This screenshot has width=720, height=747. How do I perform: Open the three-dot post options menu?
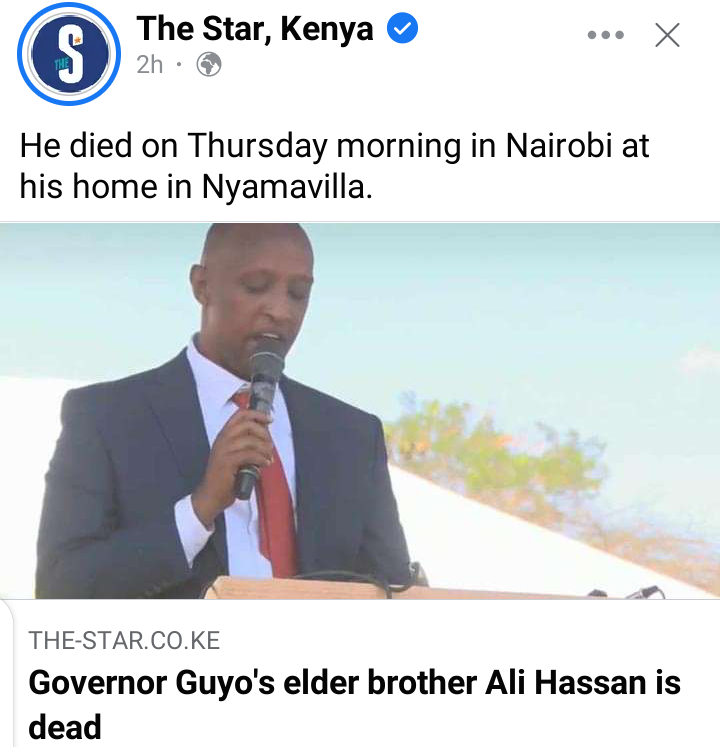[x=606, y=35]
